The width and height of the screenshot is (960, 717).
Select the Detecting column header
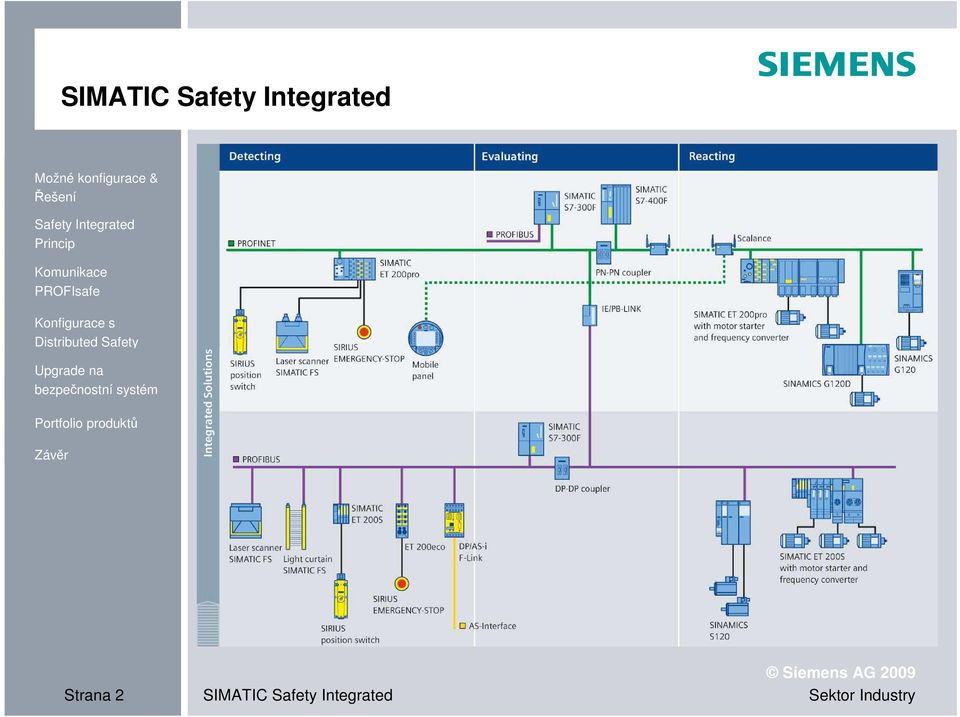[x=347, y=157]
